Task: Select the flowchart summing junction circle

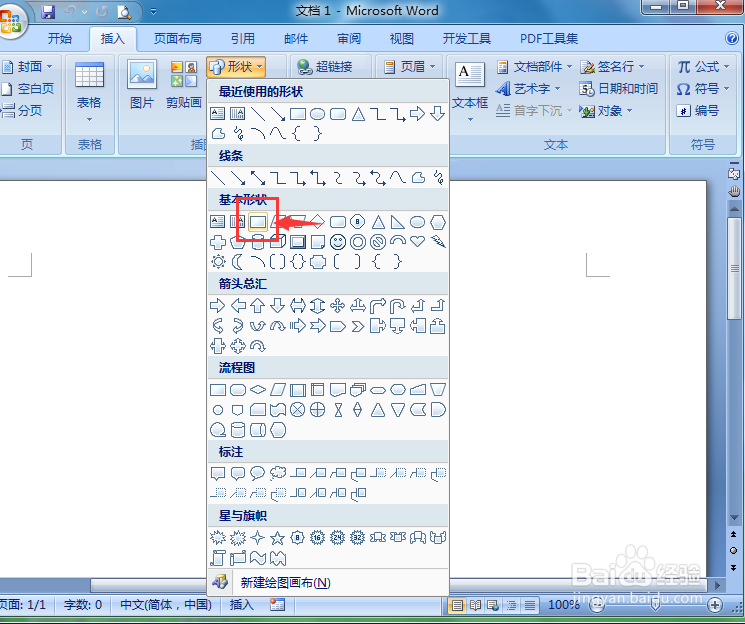Action: click(297, 409)
